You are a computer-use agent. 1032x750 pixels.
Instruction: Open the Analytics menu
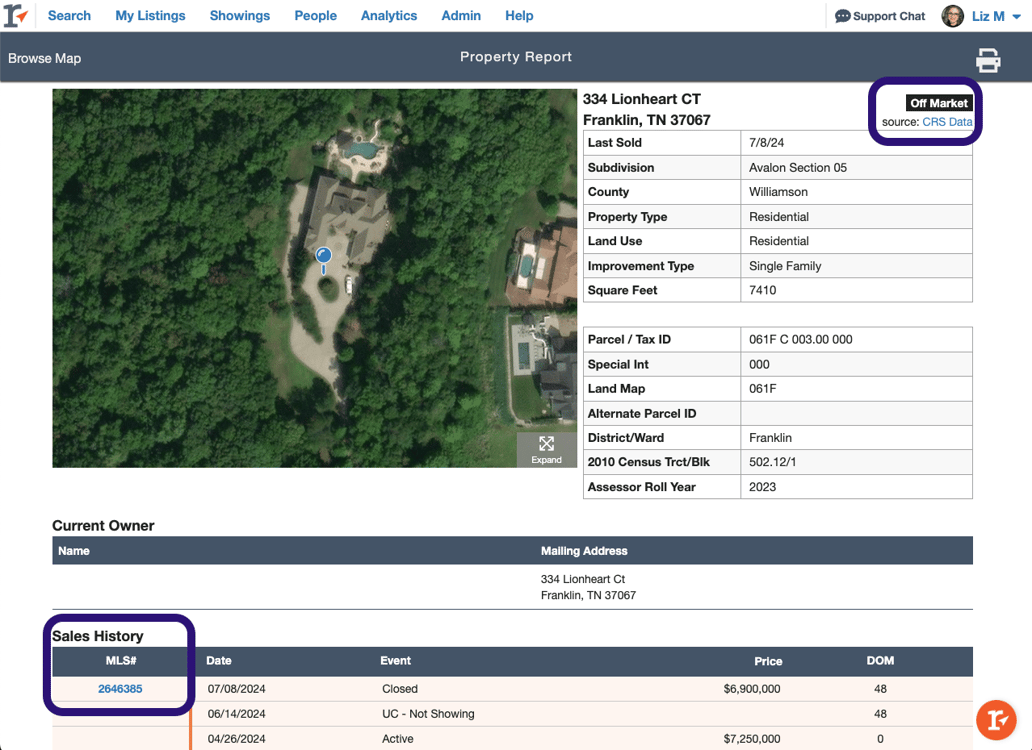(x=389, y=16)
